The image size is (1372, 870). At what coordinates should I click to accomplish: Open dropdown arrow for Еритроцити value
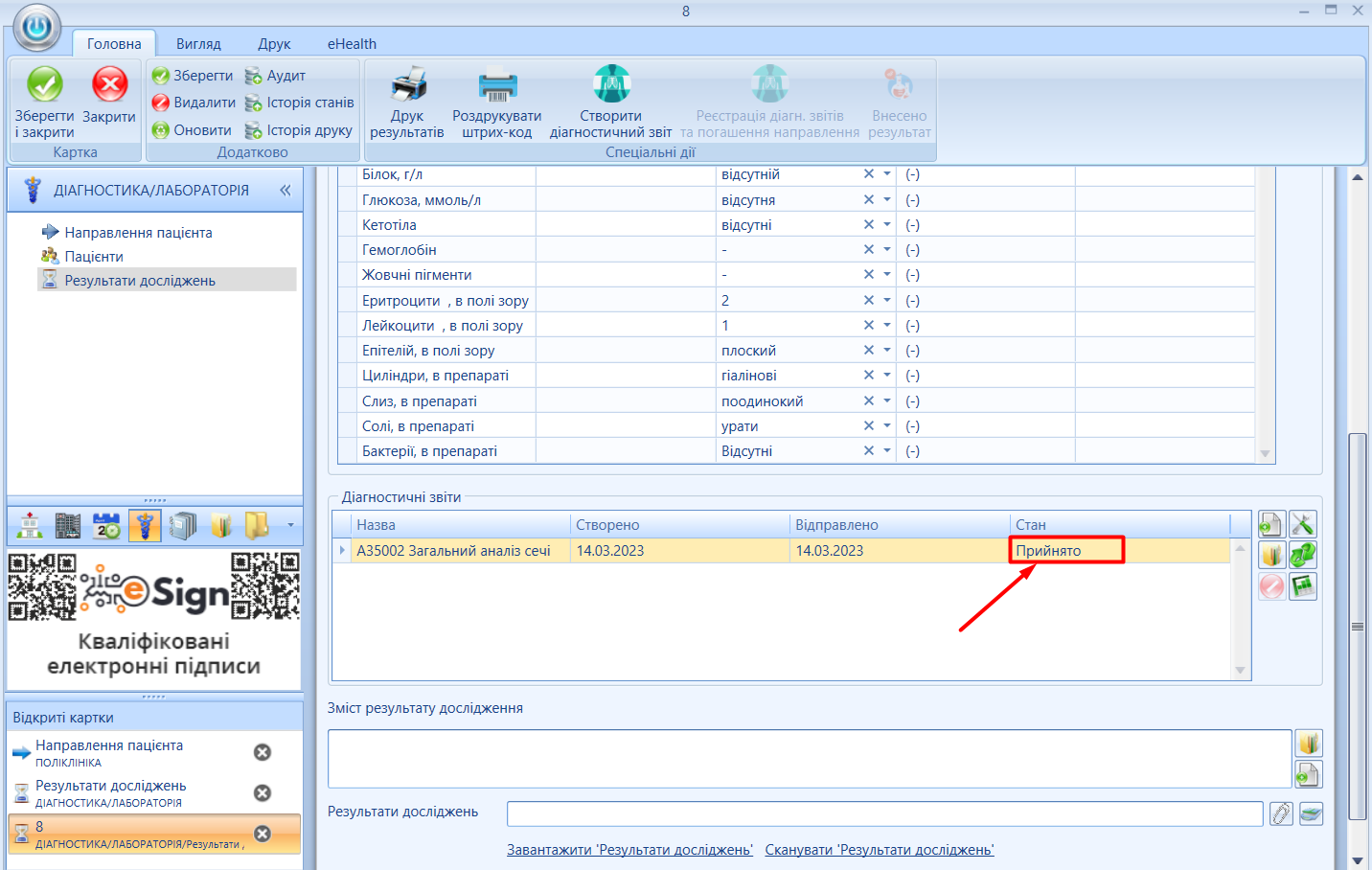coord(887,300)
